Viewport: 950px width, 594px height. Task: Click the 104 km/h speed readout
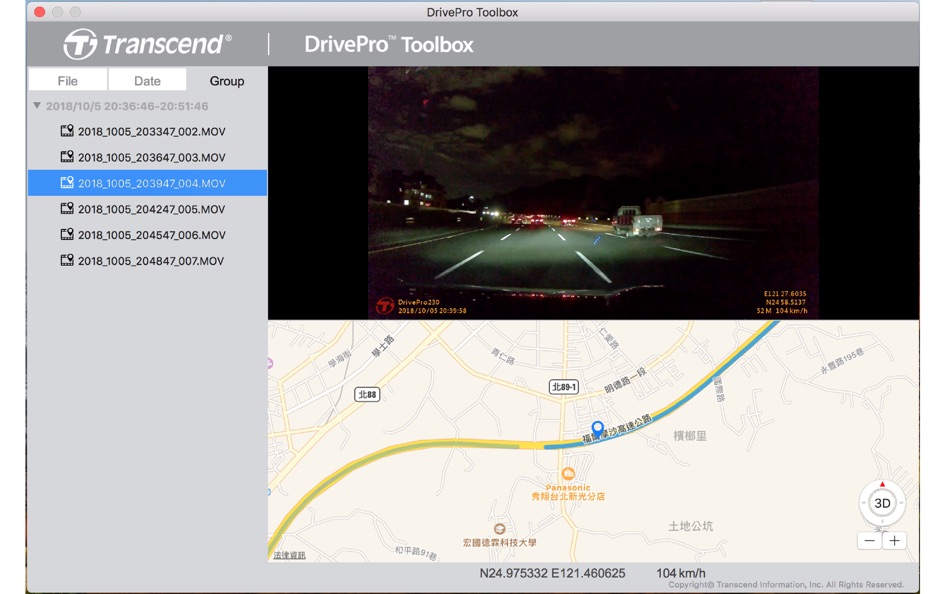click(x=680, y=573)
